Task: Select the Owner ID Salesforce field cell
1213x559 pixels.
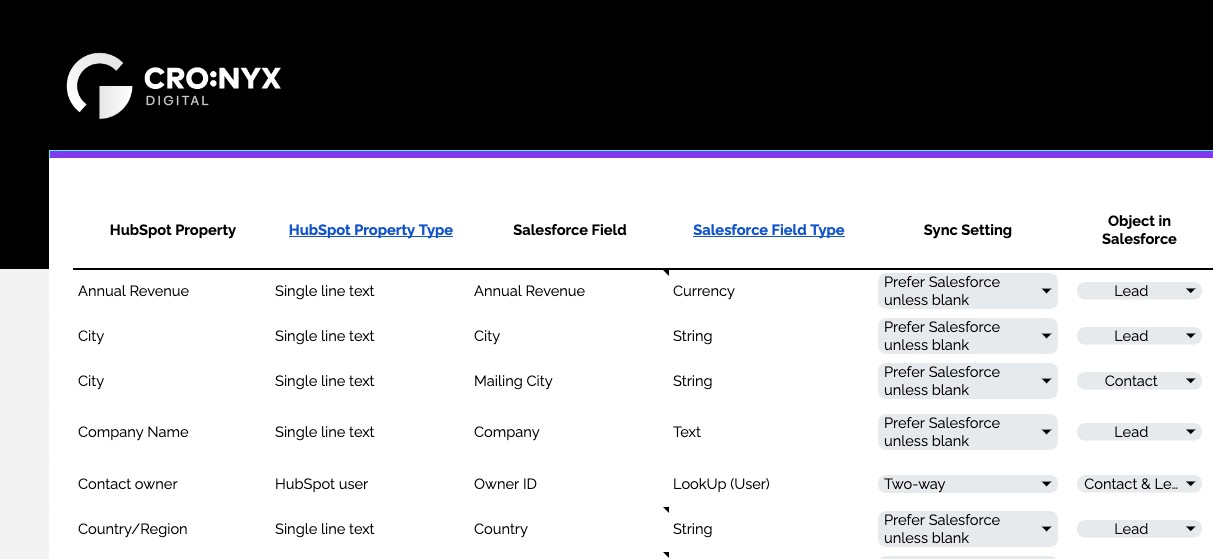Action: (x=505, y=484)
